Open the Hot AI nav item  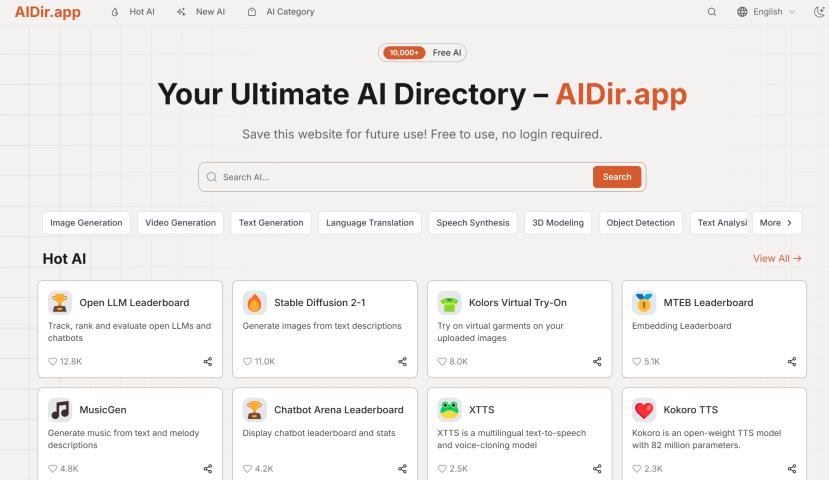click(x=133, y=12)
